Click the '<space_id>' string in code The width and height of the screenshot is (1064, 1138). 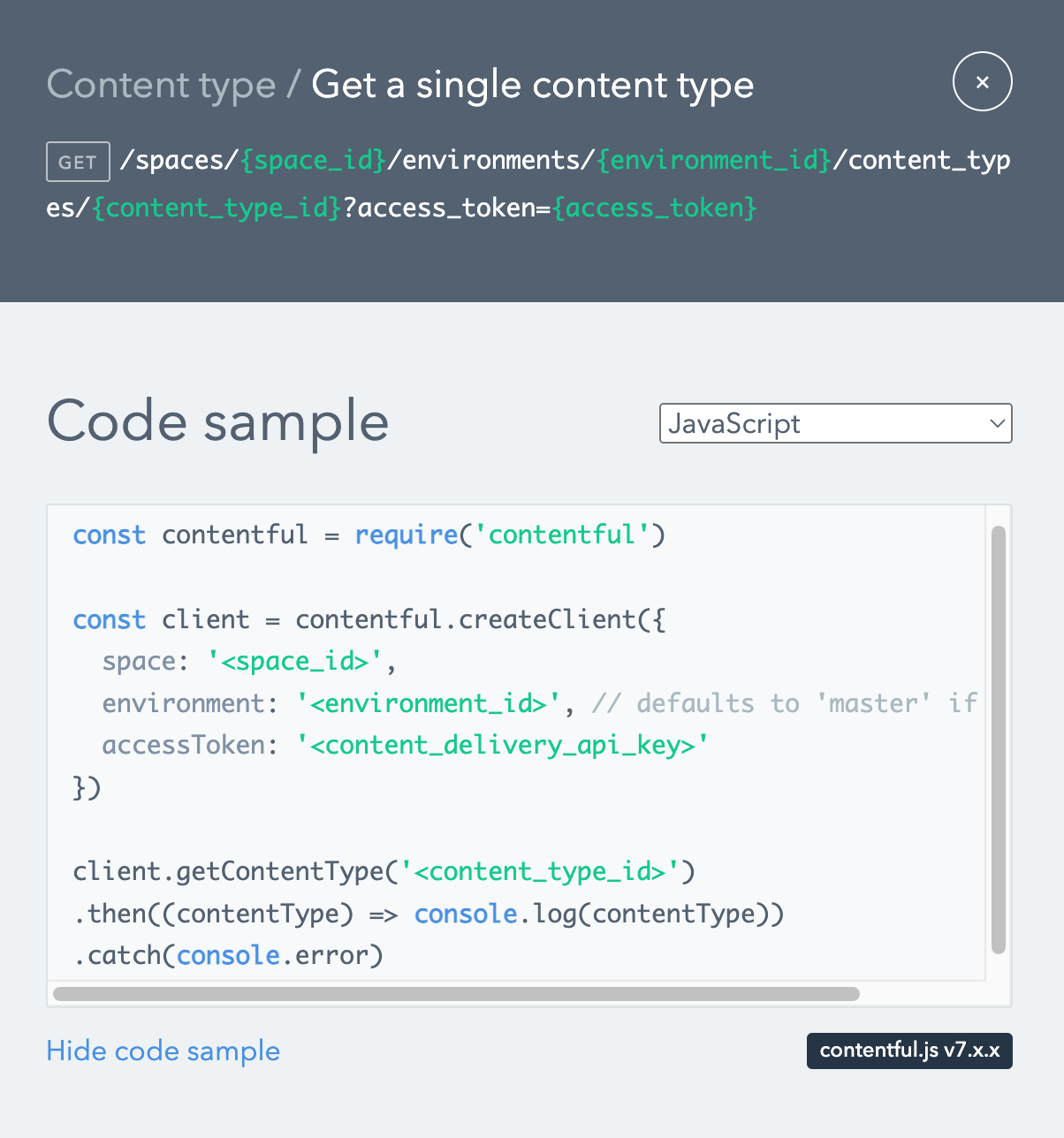[x=294, y=661]
